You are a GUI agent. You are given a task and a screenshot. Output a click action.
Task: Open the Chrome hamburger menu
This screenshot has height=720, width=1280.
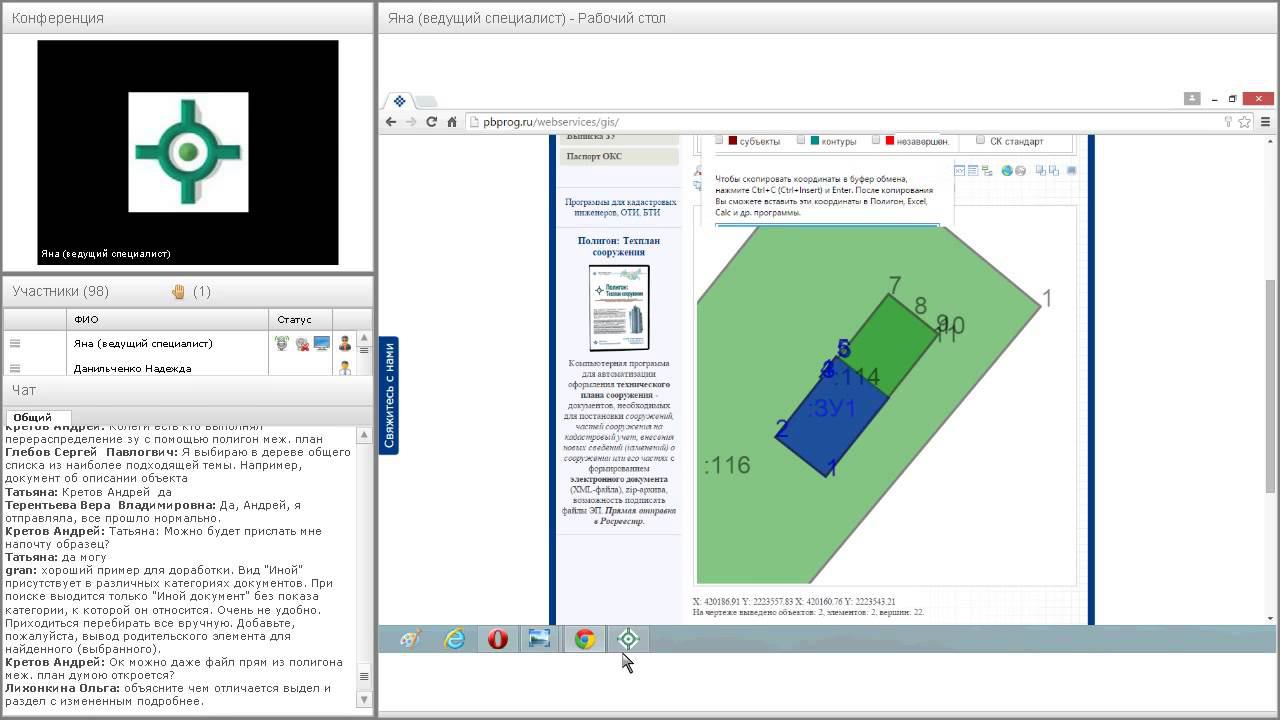pyautogui.click(x=1265, y=122)
